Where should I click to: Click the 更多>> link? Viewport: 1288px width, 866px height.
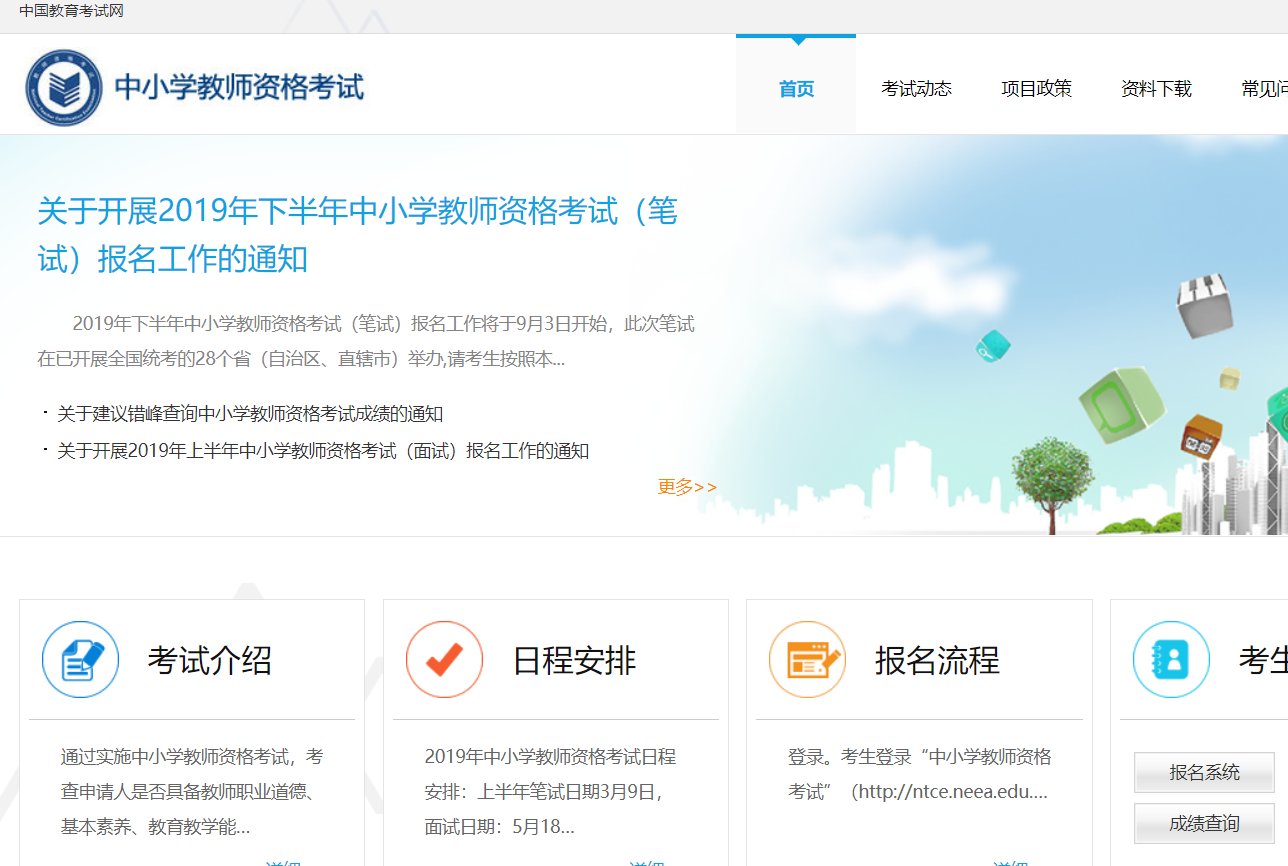[686, 486]
